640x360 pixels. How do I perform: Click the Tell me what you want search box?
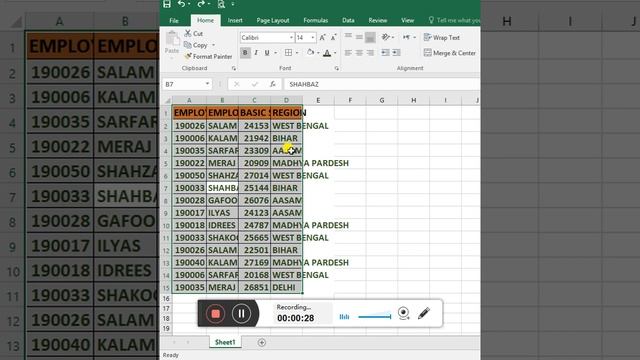click(454, 20)
